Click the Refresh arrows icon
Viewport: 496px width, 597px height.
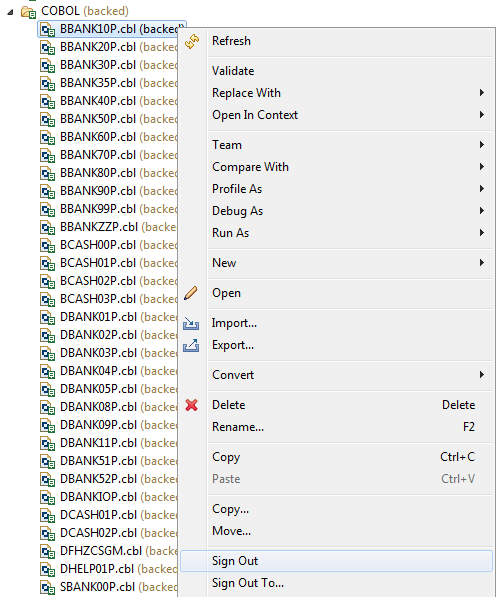coord(192,41)
